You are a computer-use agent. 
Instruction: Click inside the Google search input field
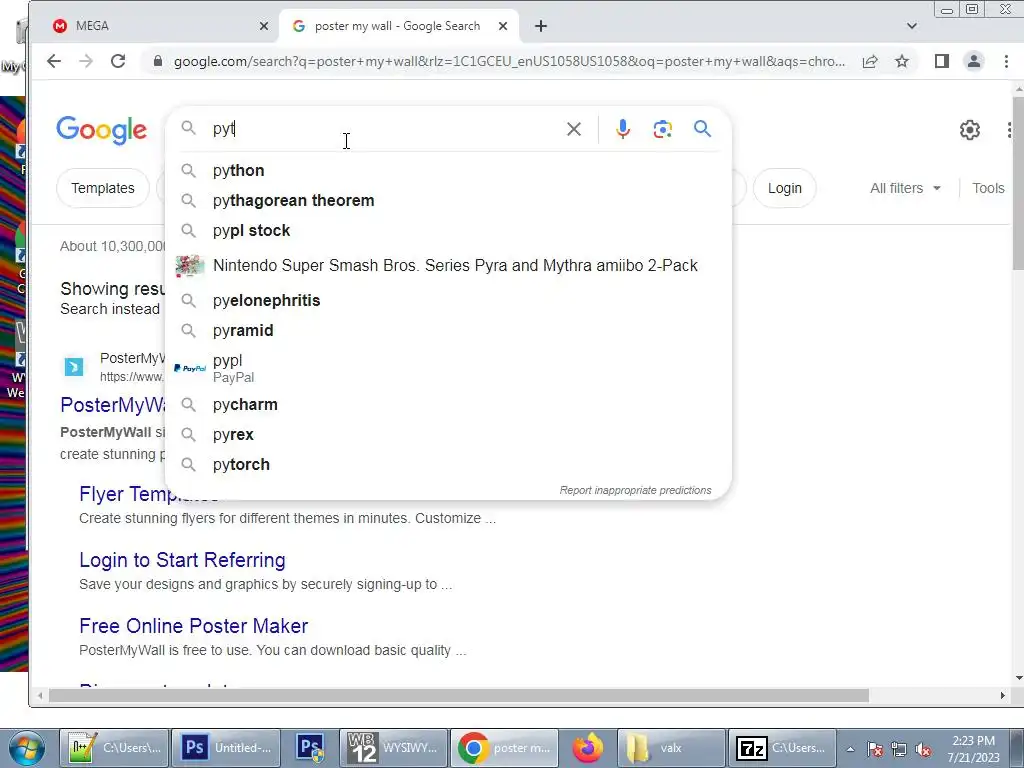click(385, 129)
